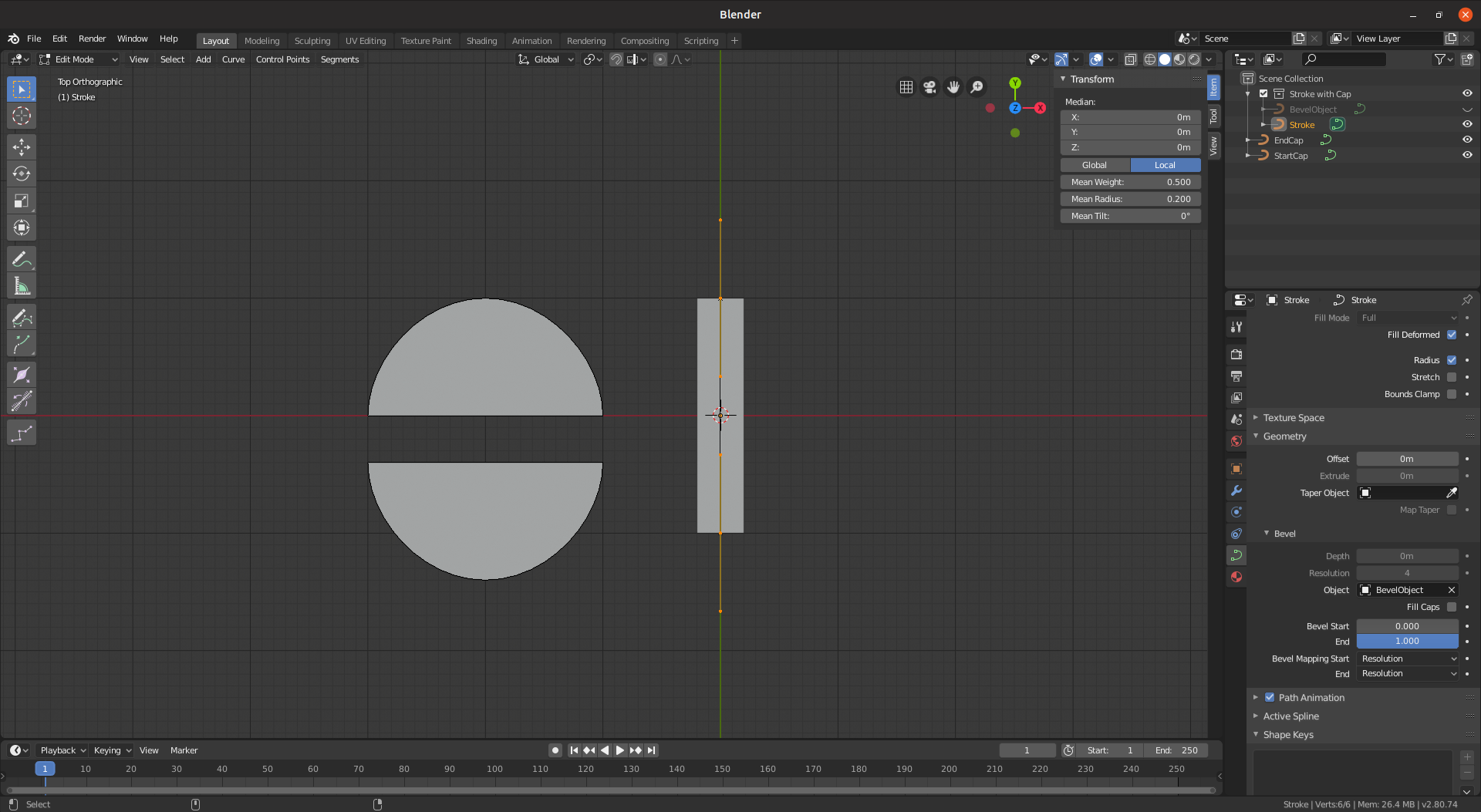The height and width of the screenshot is (812, 1481).
Task: Click the Taper Object eyedropper
Action: tap(1451, 493)
